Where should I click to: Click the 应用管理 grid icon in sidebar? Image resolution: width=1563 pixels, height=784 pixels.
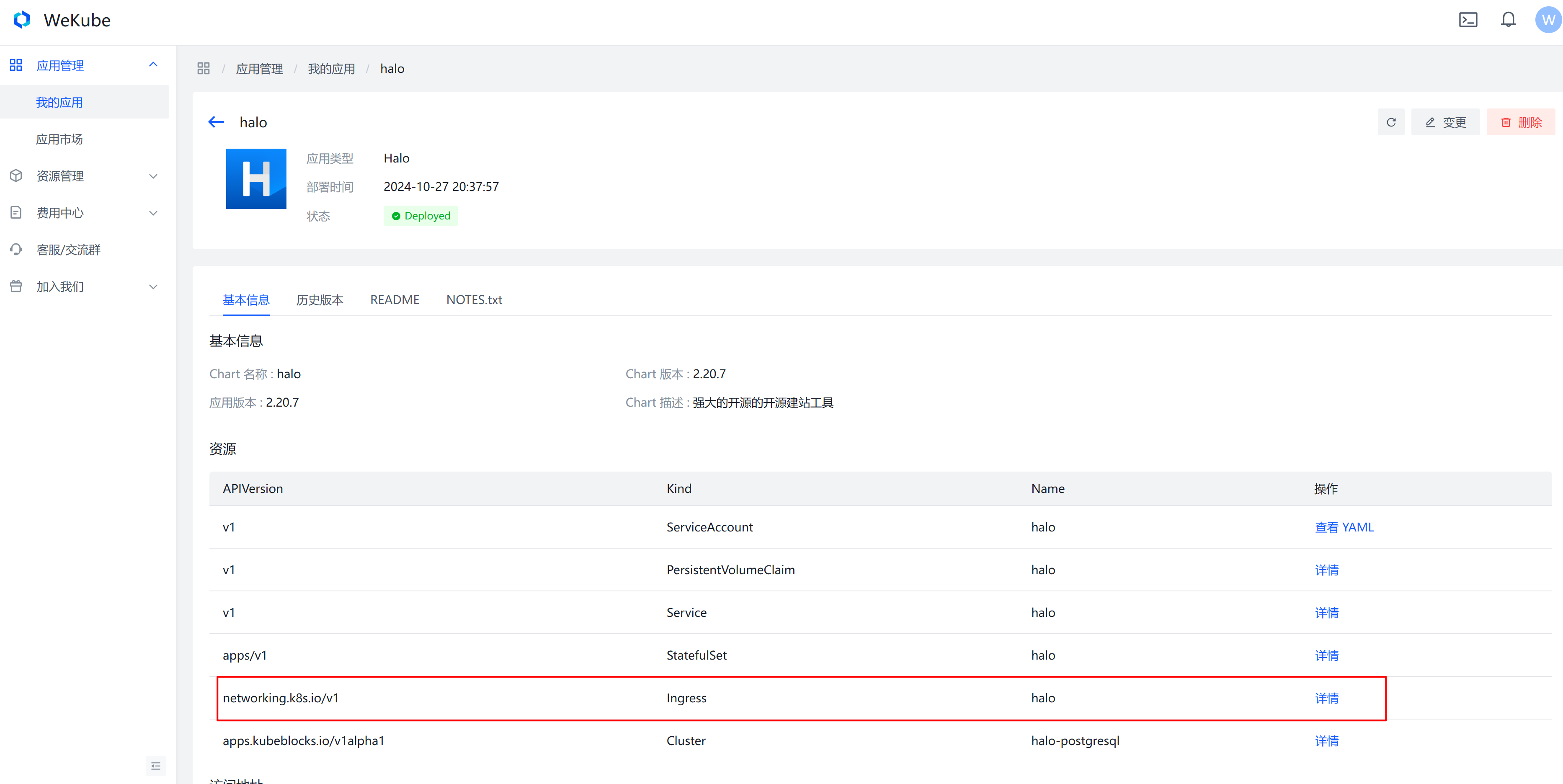(16, 65)
